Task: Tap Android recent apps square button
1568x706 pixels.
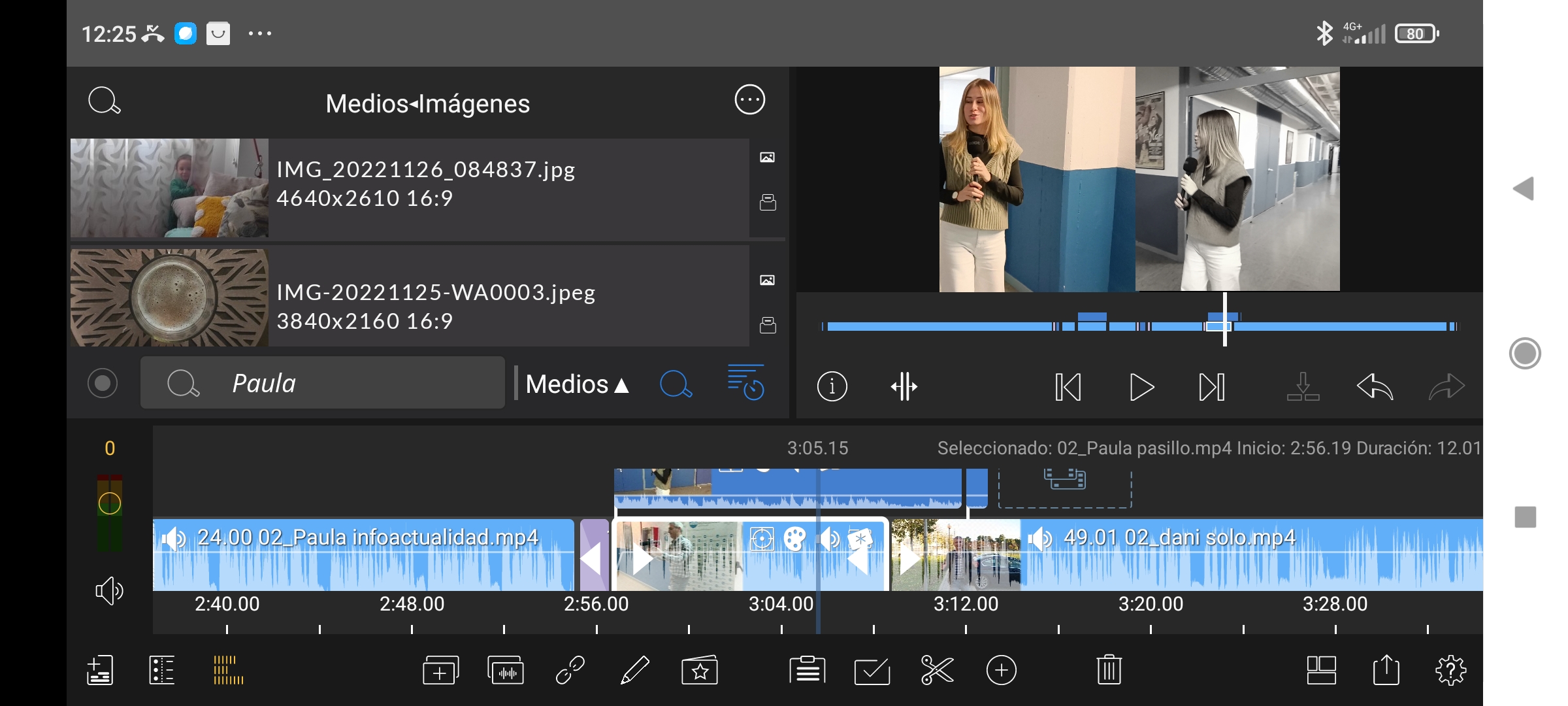Action: [x=1526, y=517]
